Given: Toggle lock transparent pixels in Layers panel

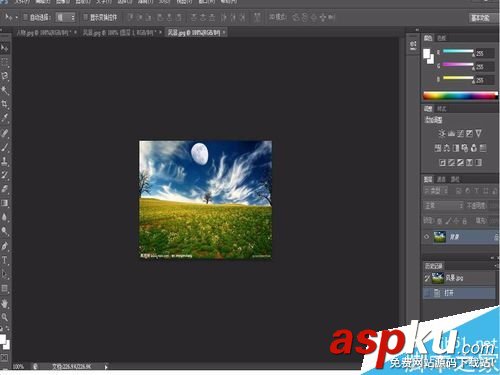Looking at the screenshot, I should click(x=440, y=221).
